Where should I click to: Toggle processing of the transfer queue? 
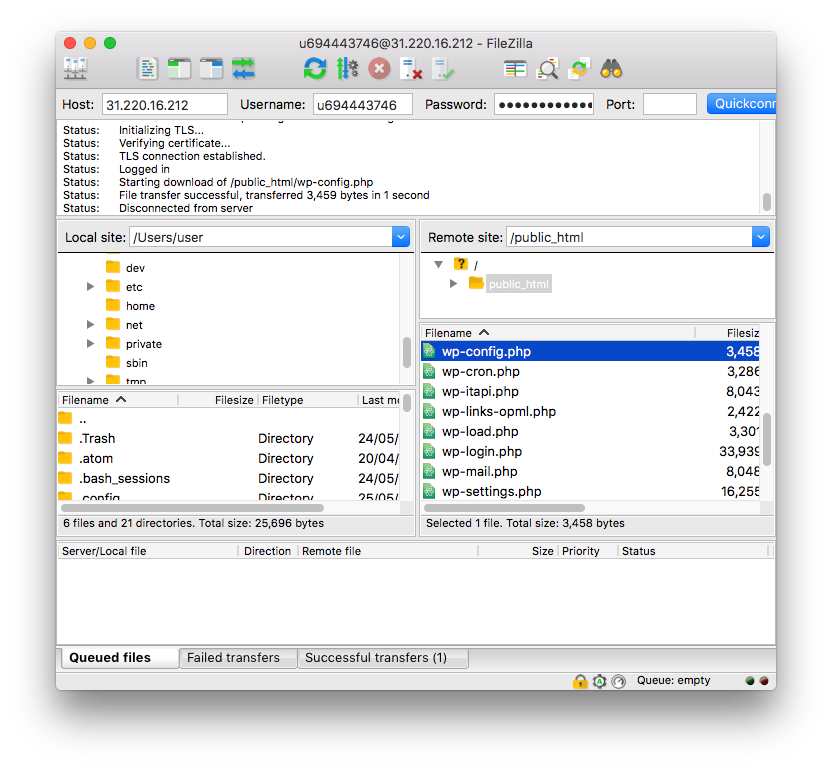347,68
